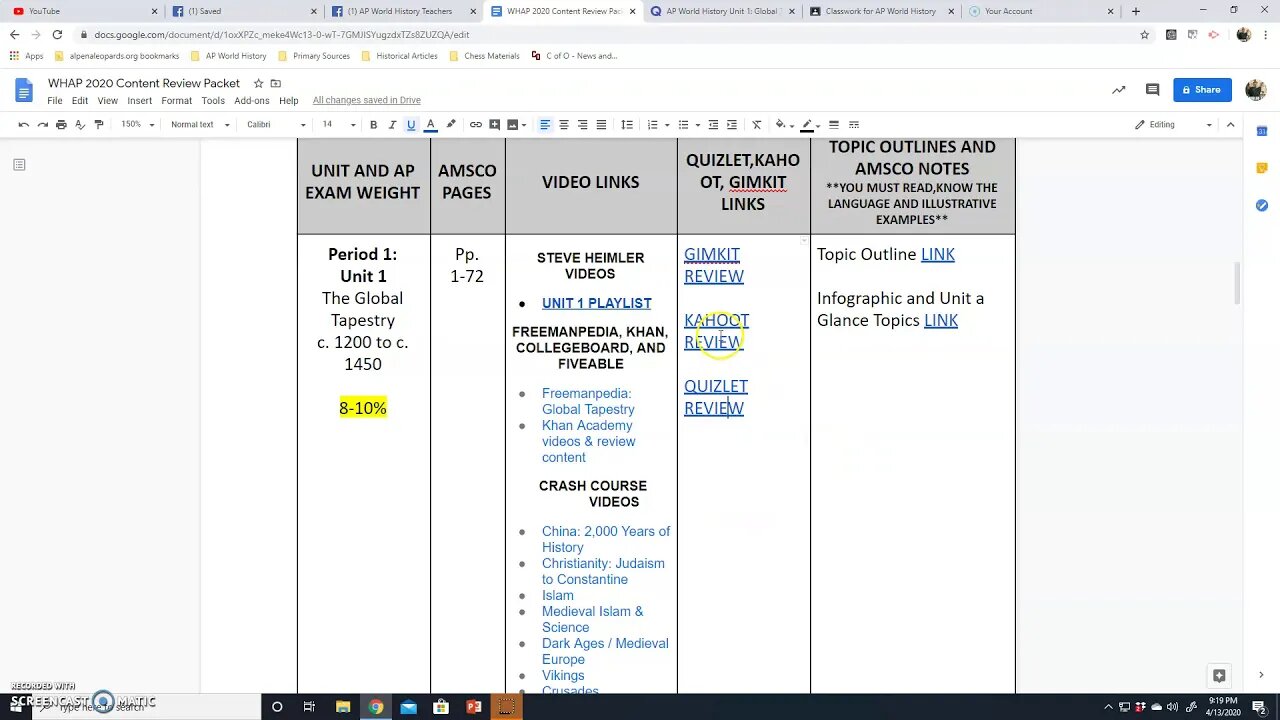Open the border width option
The width and height of the screenshot is (1280, 720).
834,125
